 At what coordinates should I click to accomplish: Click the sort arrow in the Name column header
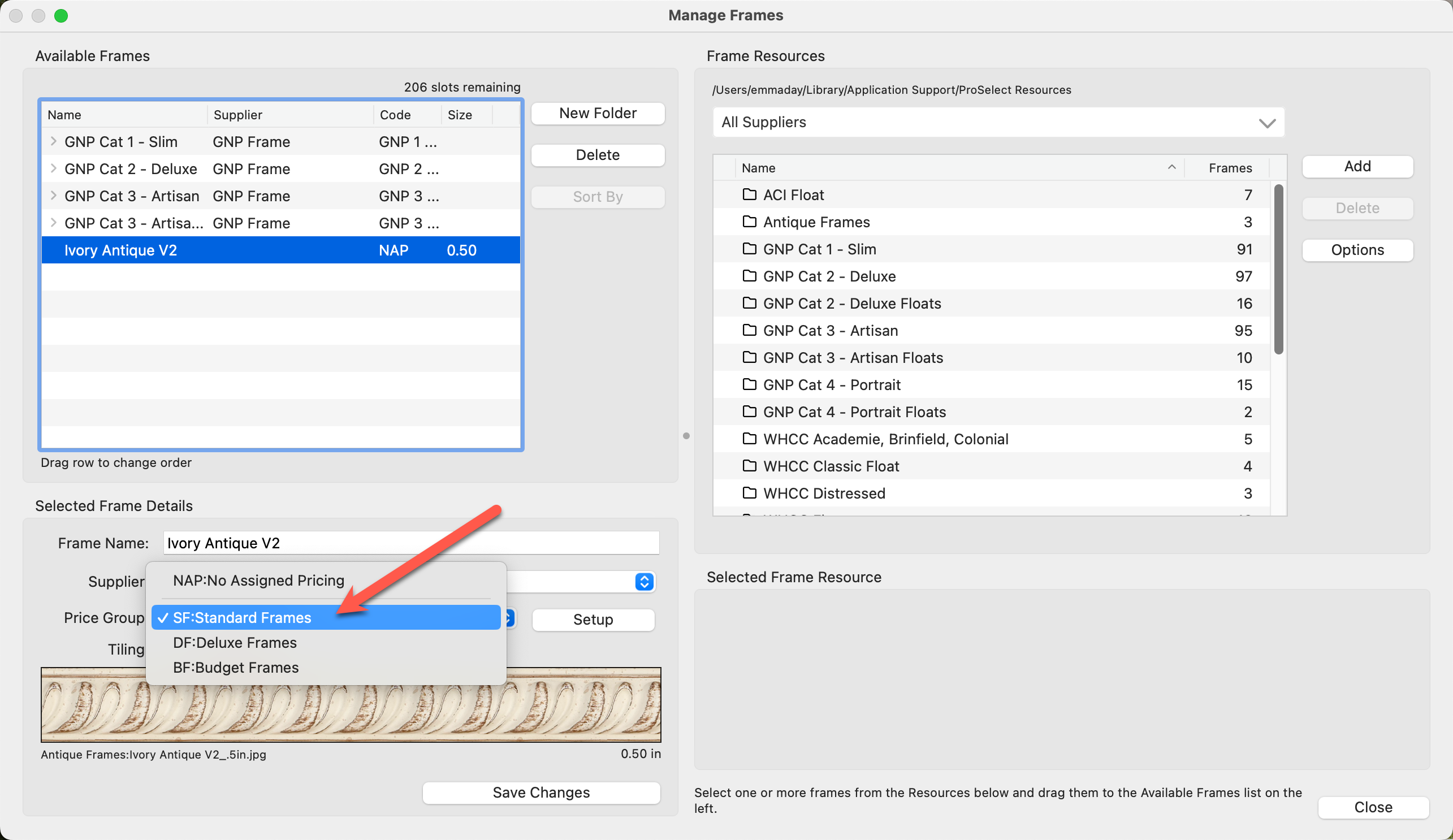click(x=1171, y=168)
